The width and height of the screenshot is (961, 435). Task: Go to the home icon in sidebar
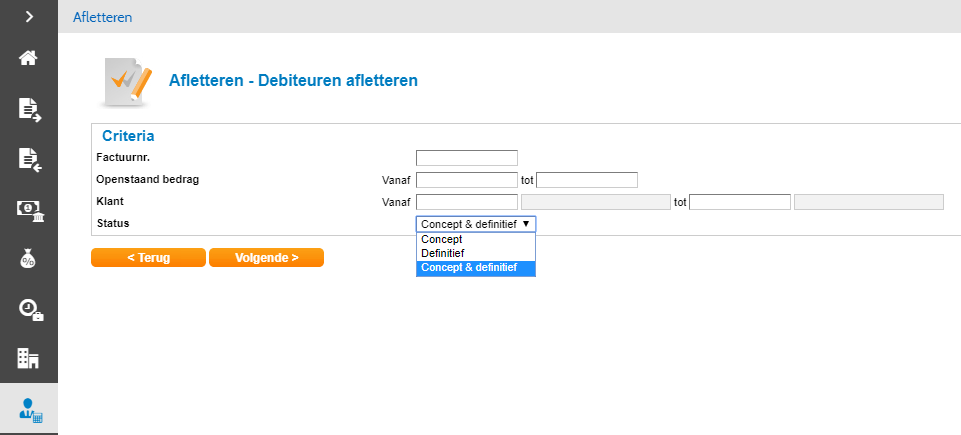[29, 58]
